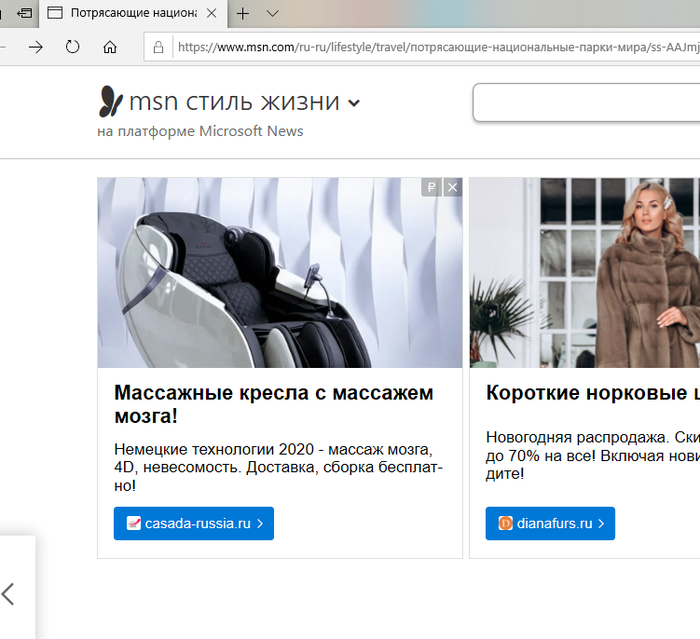
Task: Click the Новогодняя распродажа description text
Action: [593, 455]
